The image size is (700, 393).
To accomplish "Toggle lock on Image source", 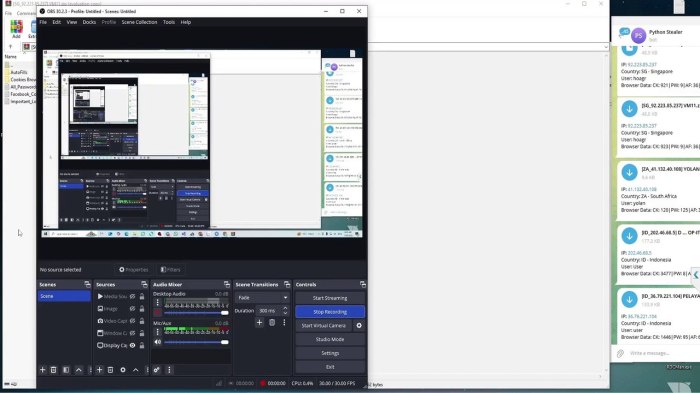I will tap(142, 309).
